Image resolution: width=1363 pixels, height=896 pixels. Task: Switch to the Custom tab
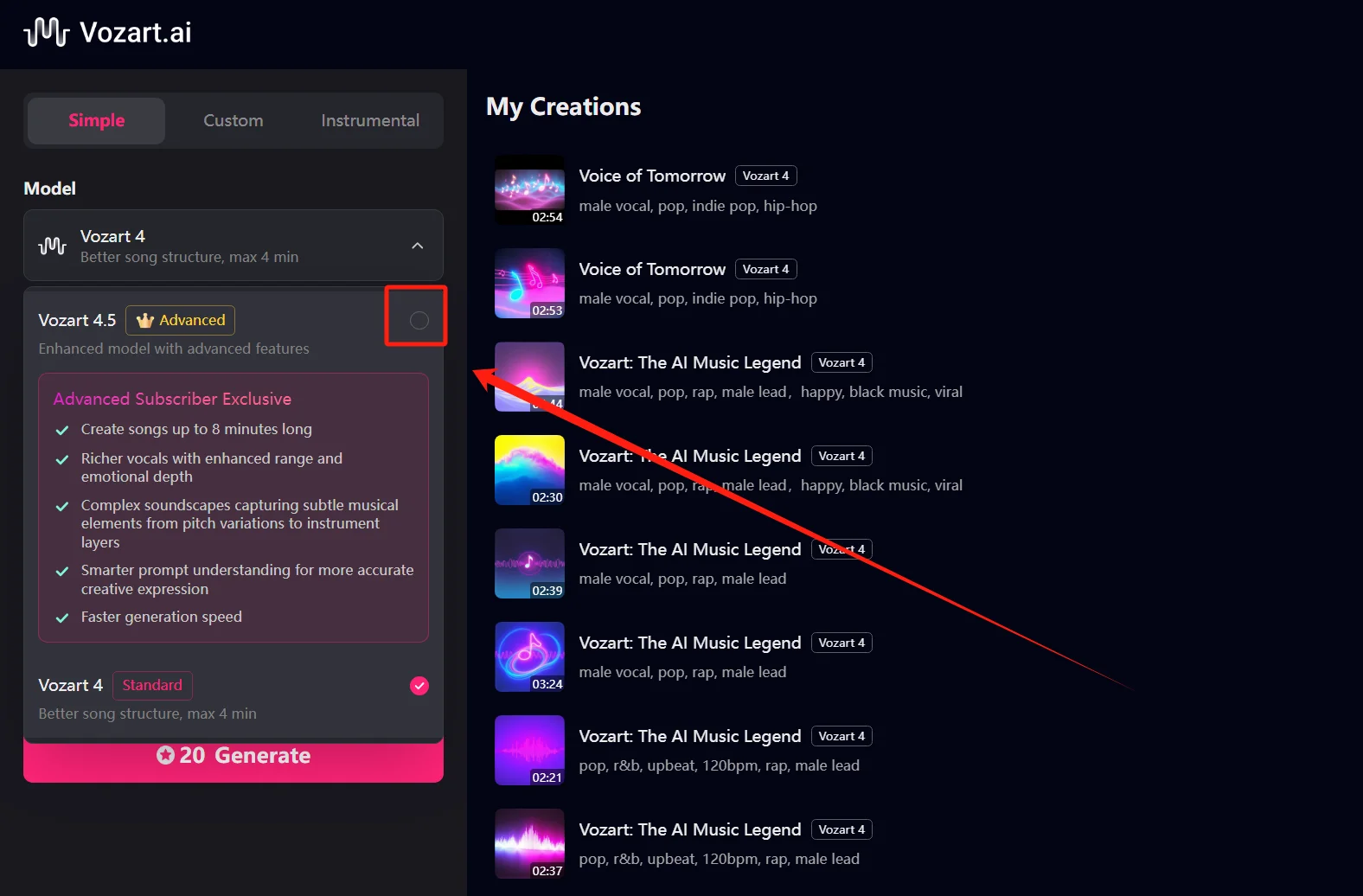click(x=234, y=120)
